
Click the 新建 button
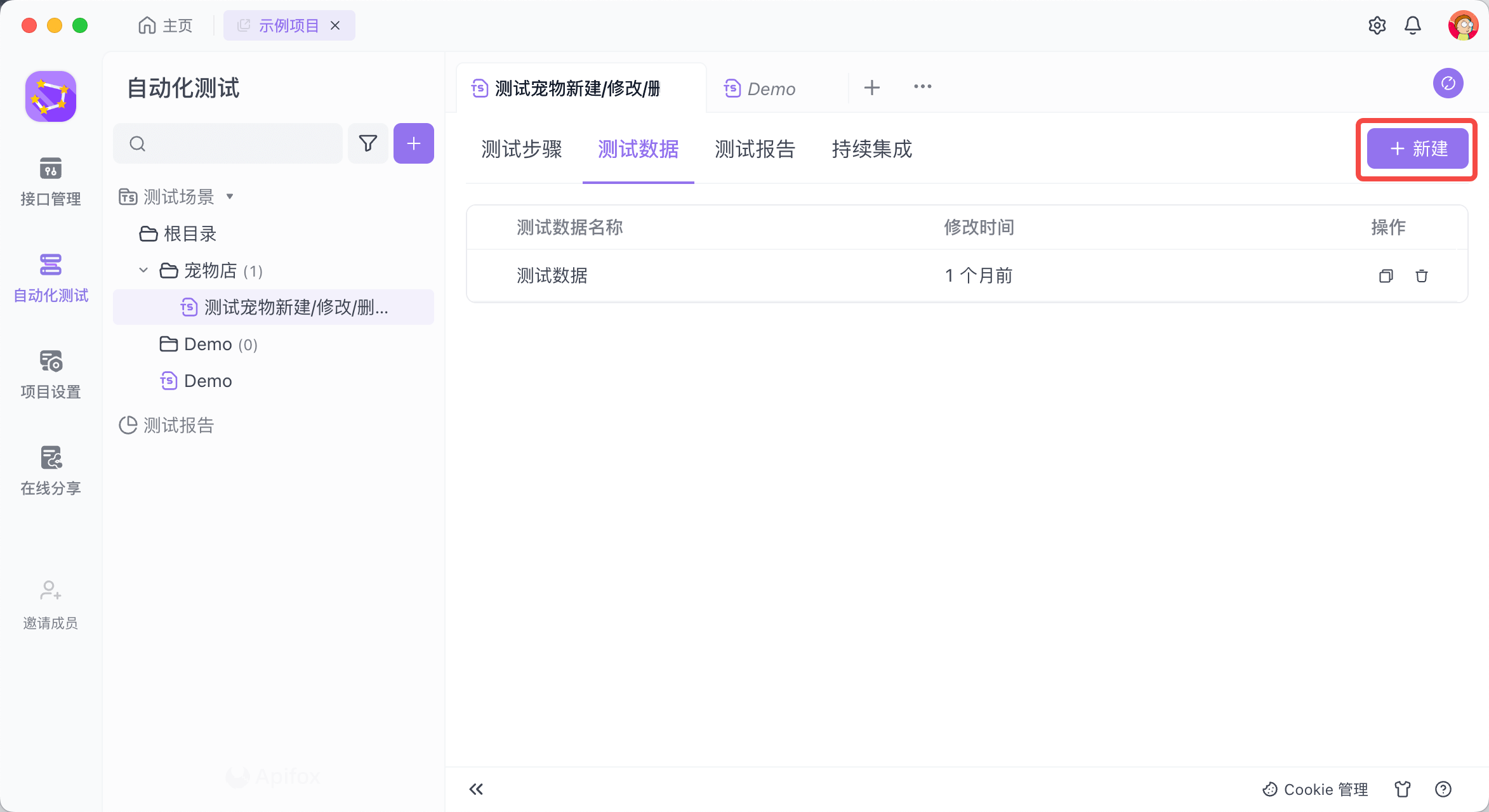[x=1417, y=148]
